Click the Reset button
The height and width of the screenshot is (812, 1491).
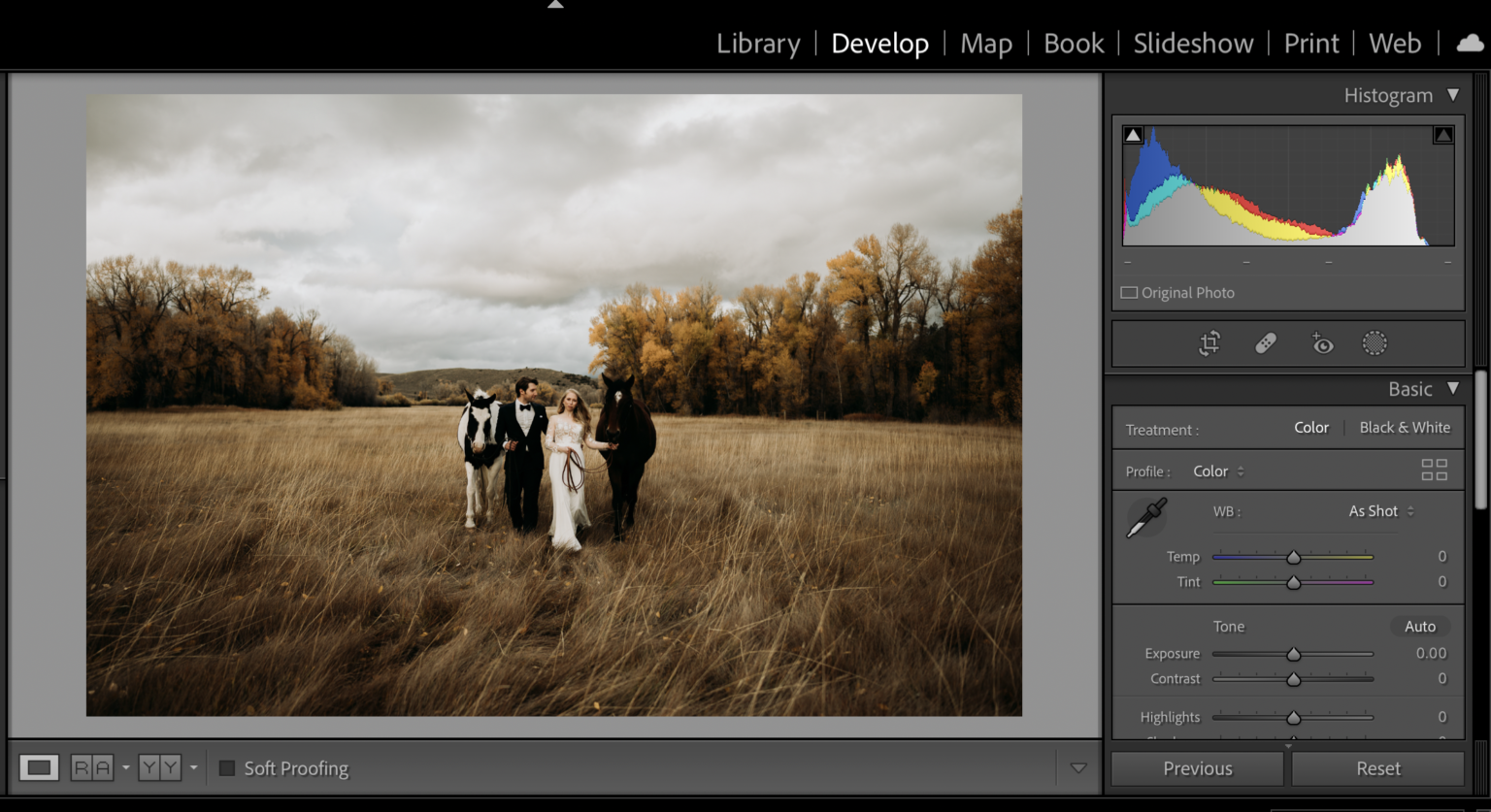click(1377, 767)
